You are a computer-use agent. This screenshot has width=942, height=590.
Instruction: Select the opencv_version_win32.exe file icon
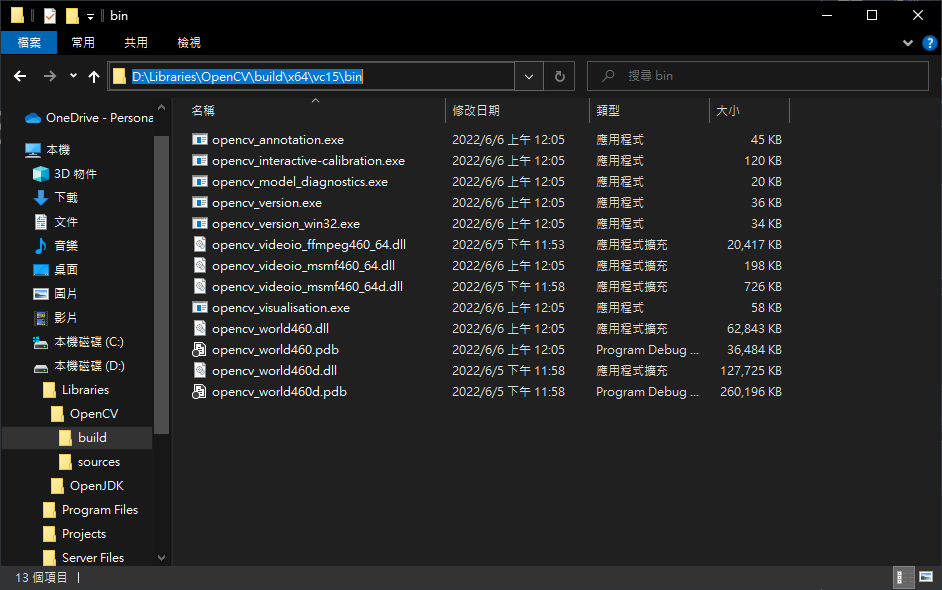pos(199,224)
